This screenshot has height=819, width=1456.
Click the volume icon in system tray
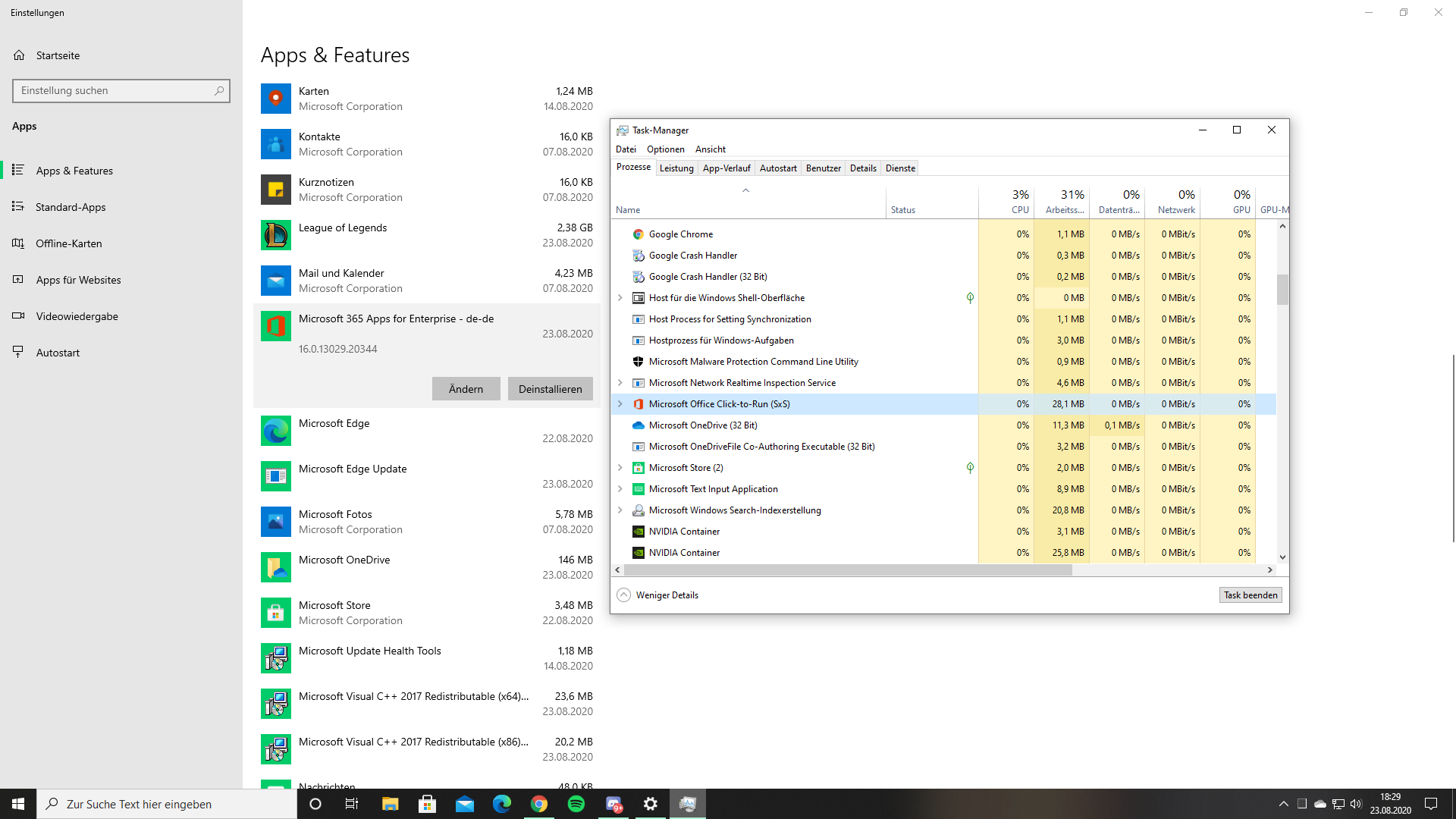pos(1356,804)
